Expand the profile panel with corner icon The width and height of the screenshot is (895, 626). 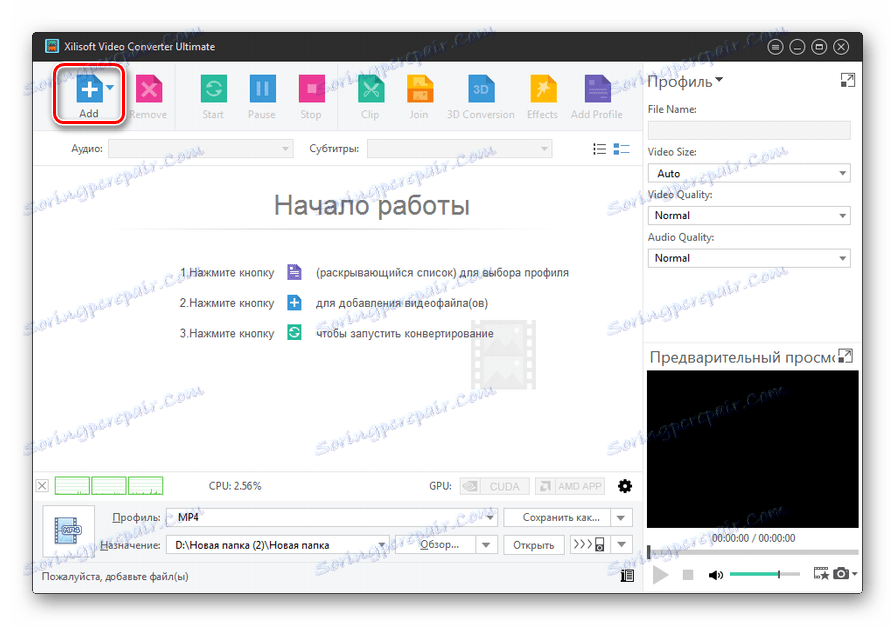tap(848, 80)
